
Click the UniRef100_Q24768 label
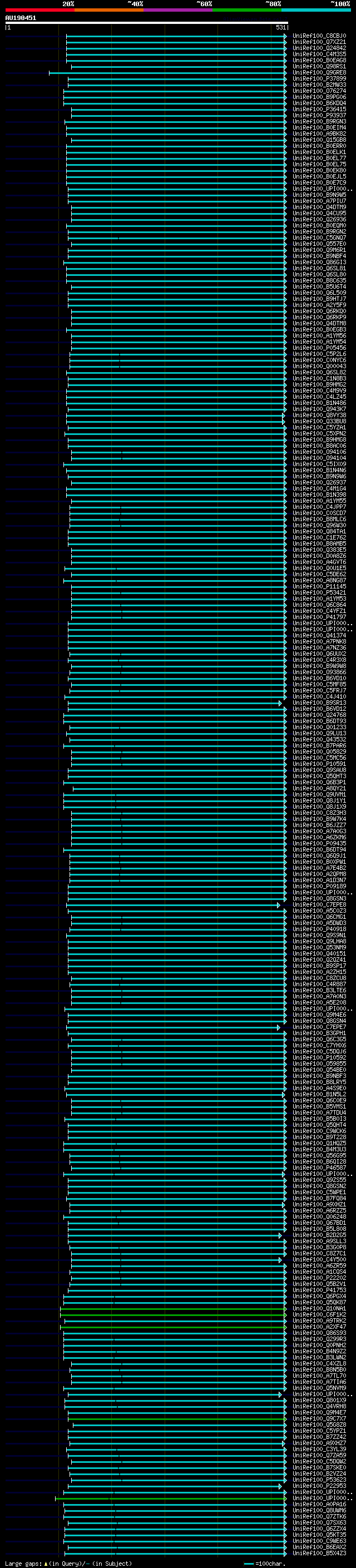coord(319,715)
